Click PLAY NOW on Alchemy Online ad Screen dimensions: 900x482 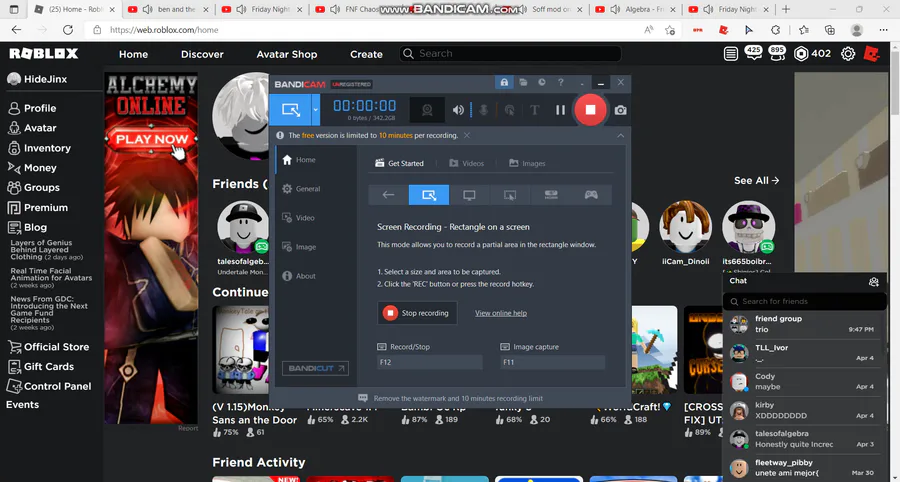[x=152, y=139]
